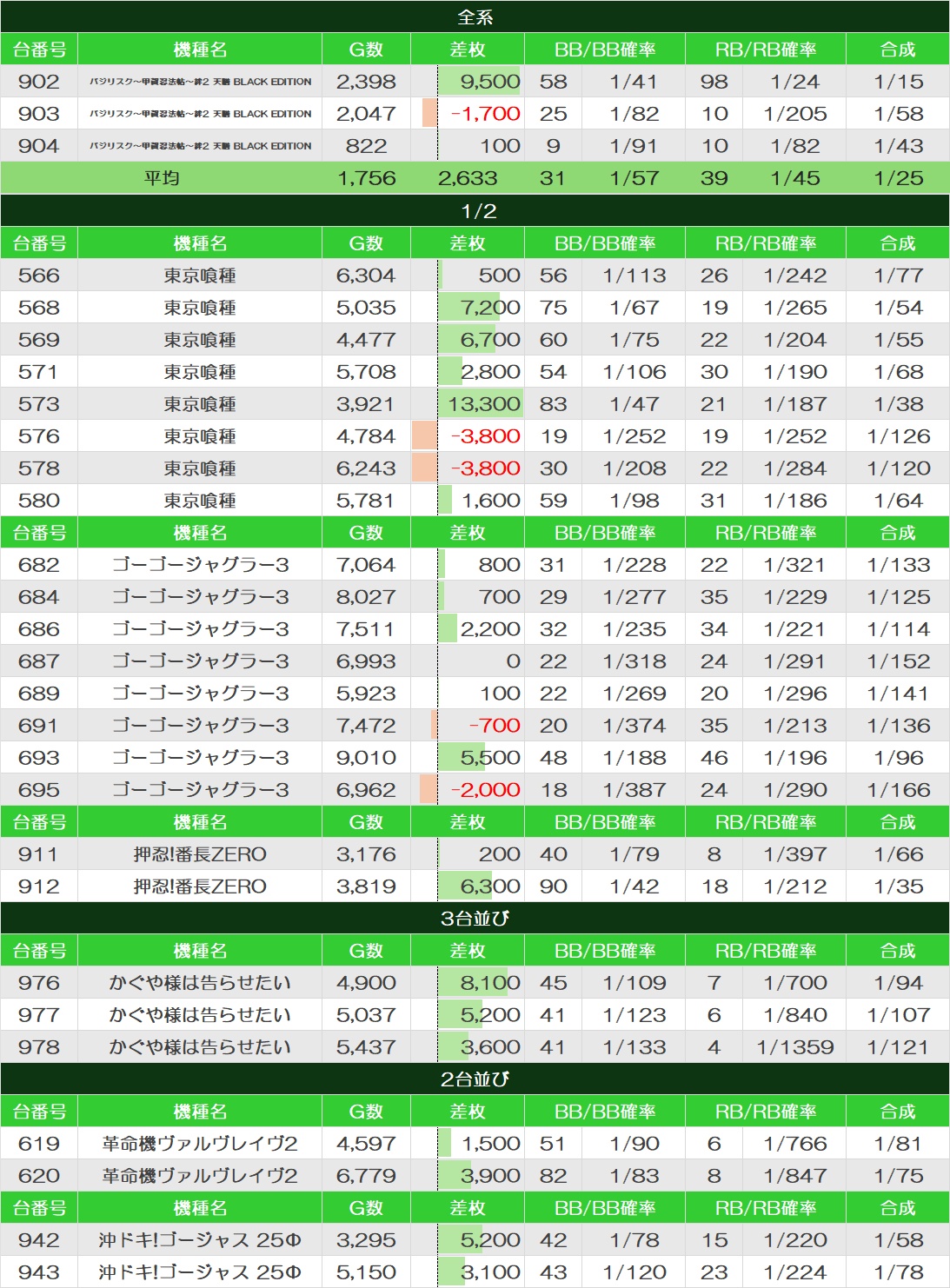Image resolution: width=950 pixels, height=1288 pixels.
Task: Select 沖ドキ!ゴージャス 25Φ in row 942
Action: [x=200, y=1240]
